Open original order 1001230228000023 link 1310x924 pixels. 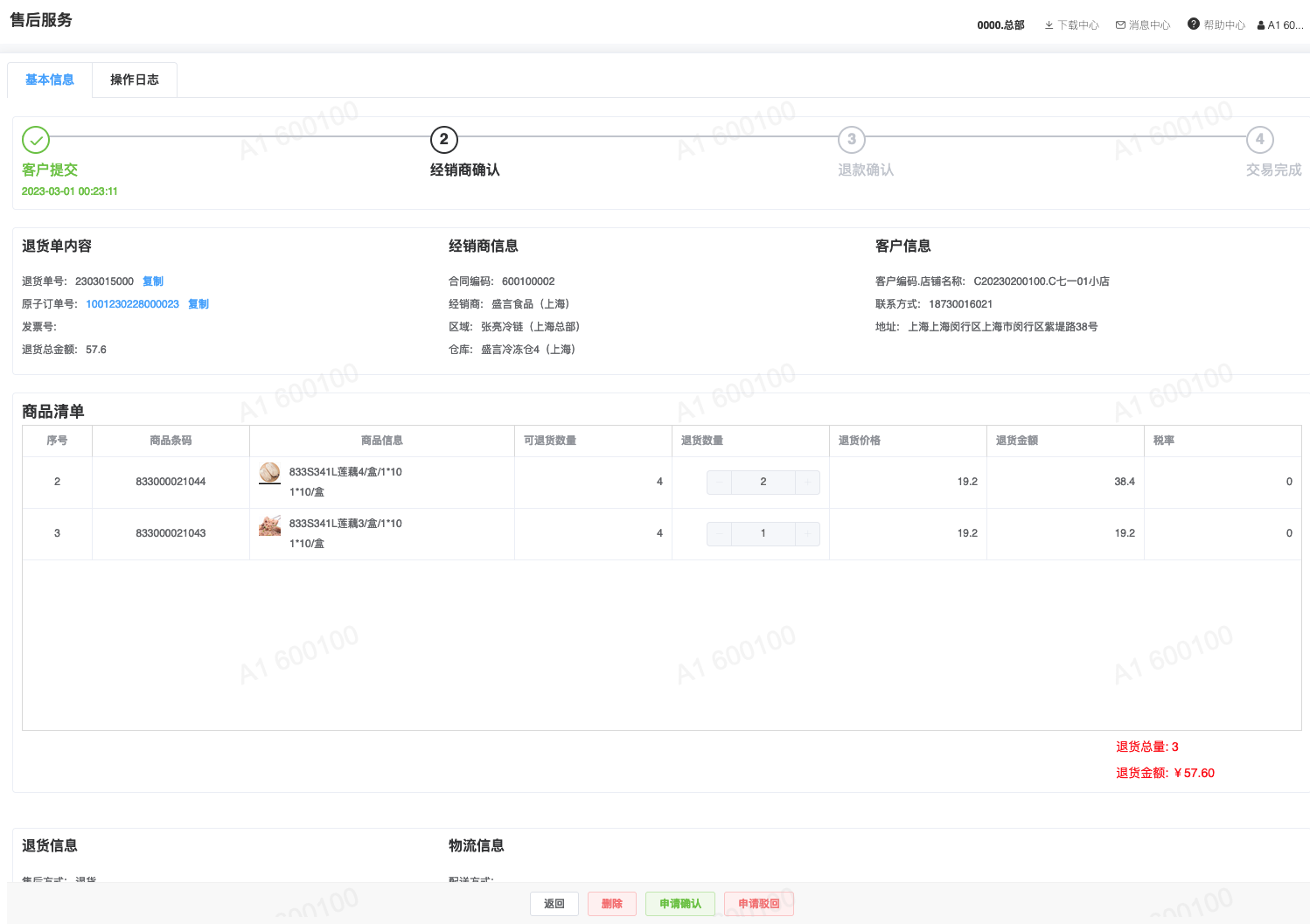click(x=132, y=304)
